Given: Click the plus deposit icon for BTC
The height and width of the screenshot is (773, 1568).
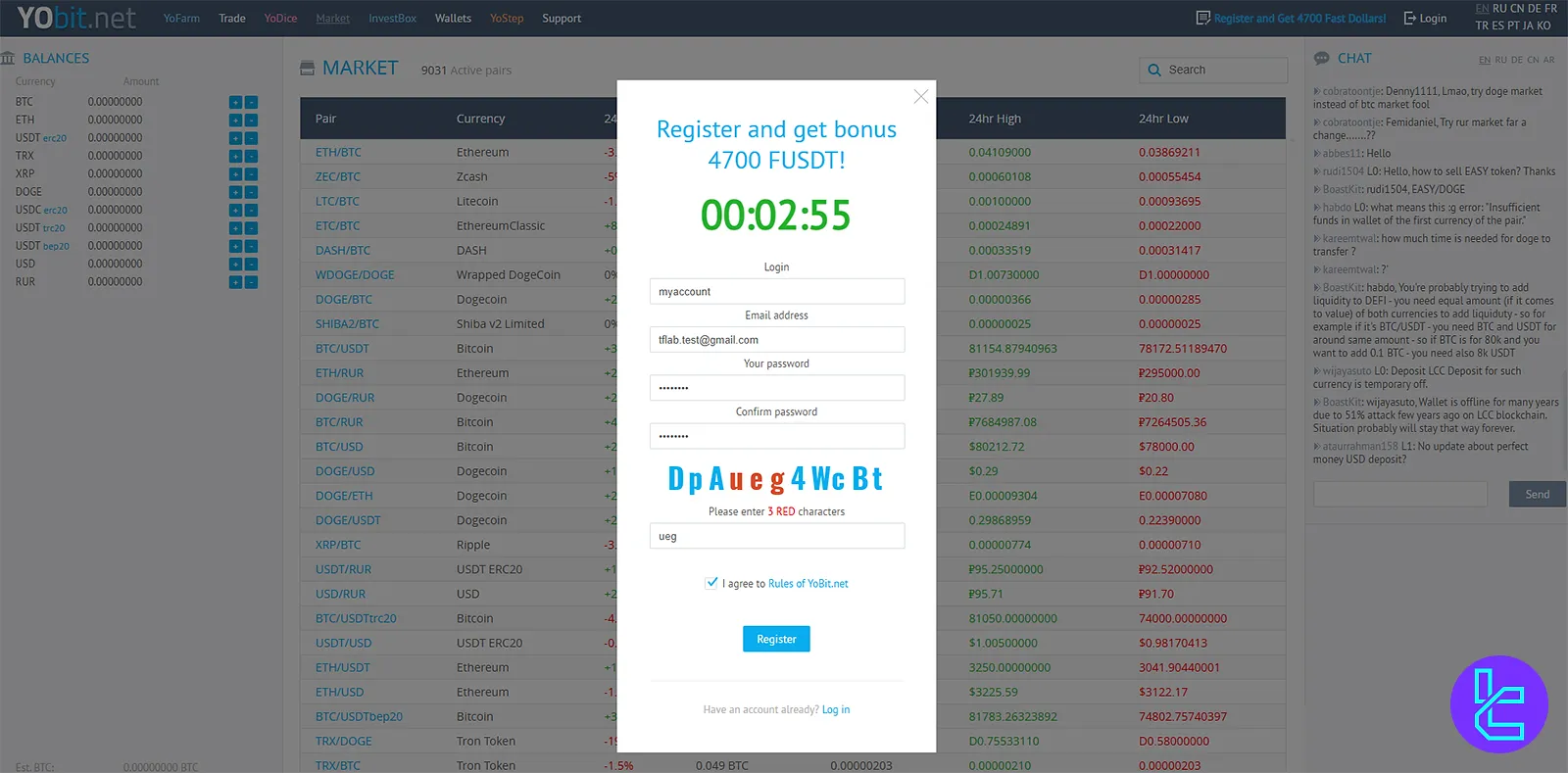Looking at the screenshot, I should tap(235, 102).
